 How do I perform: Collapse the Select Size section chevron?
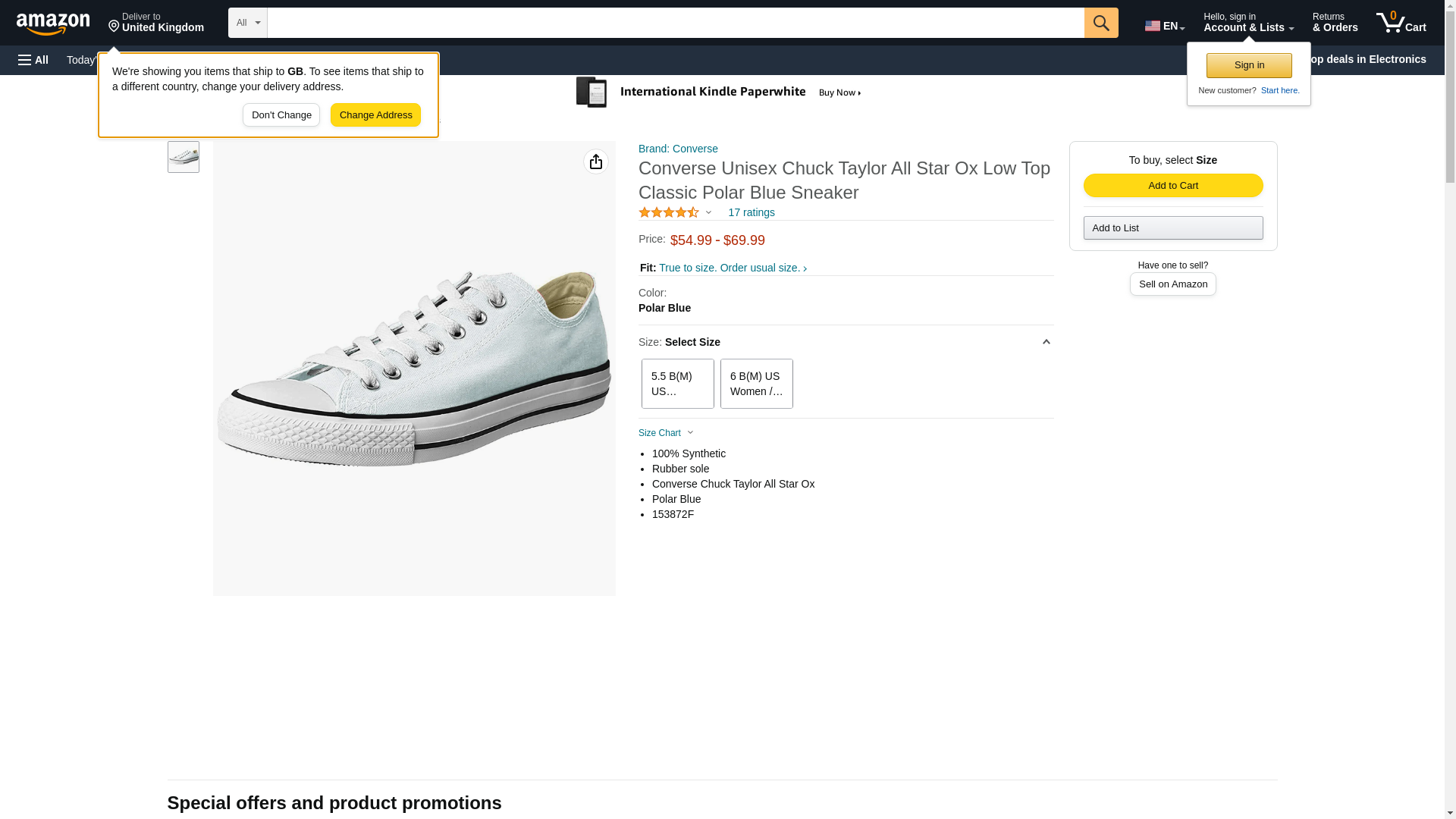[x=1046, y=342]
